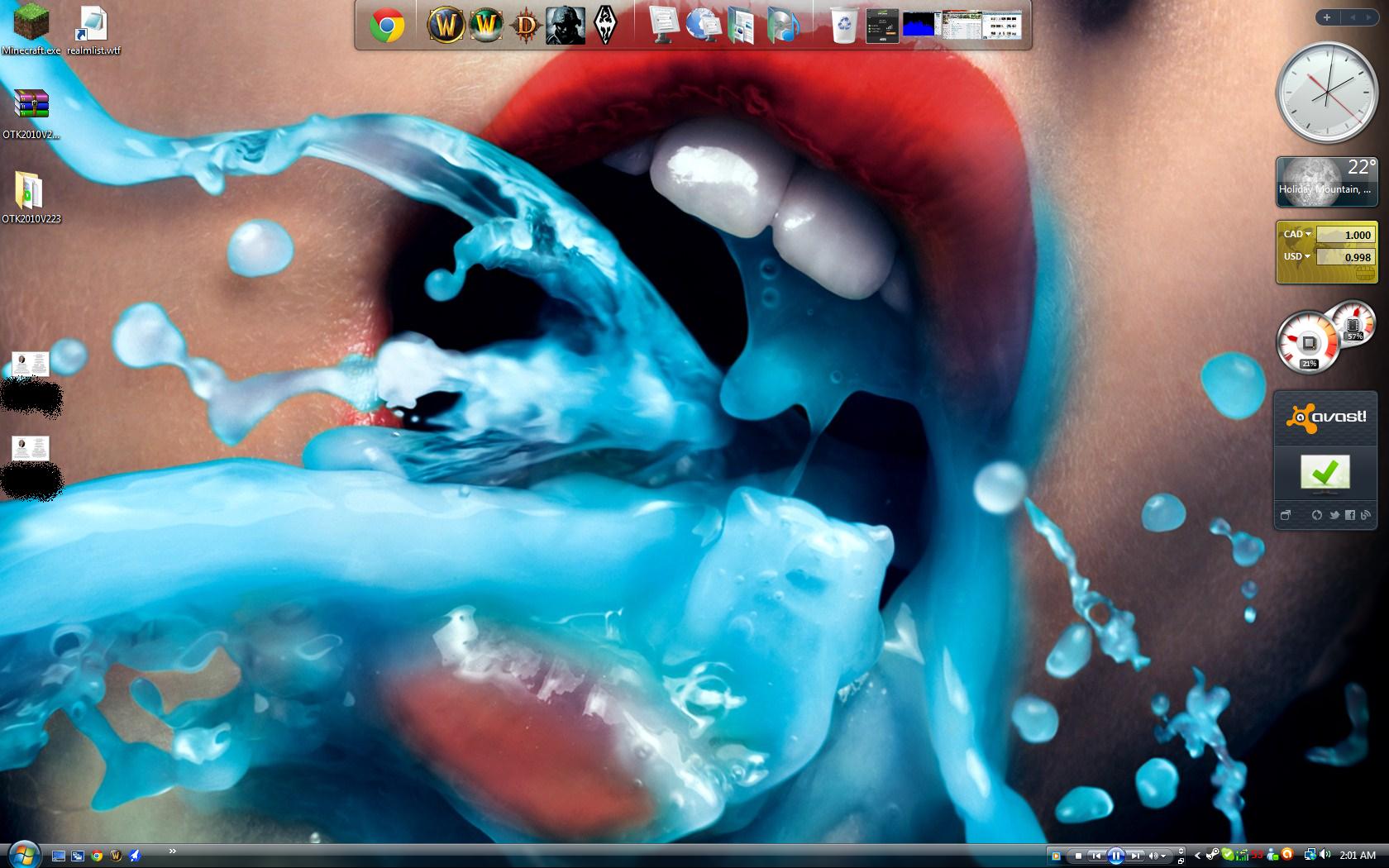
Task: Open Minecraft.exe on the desktop
Action: tap(30, 23)
